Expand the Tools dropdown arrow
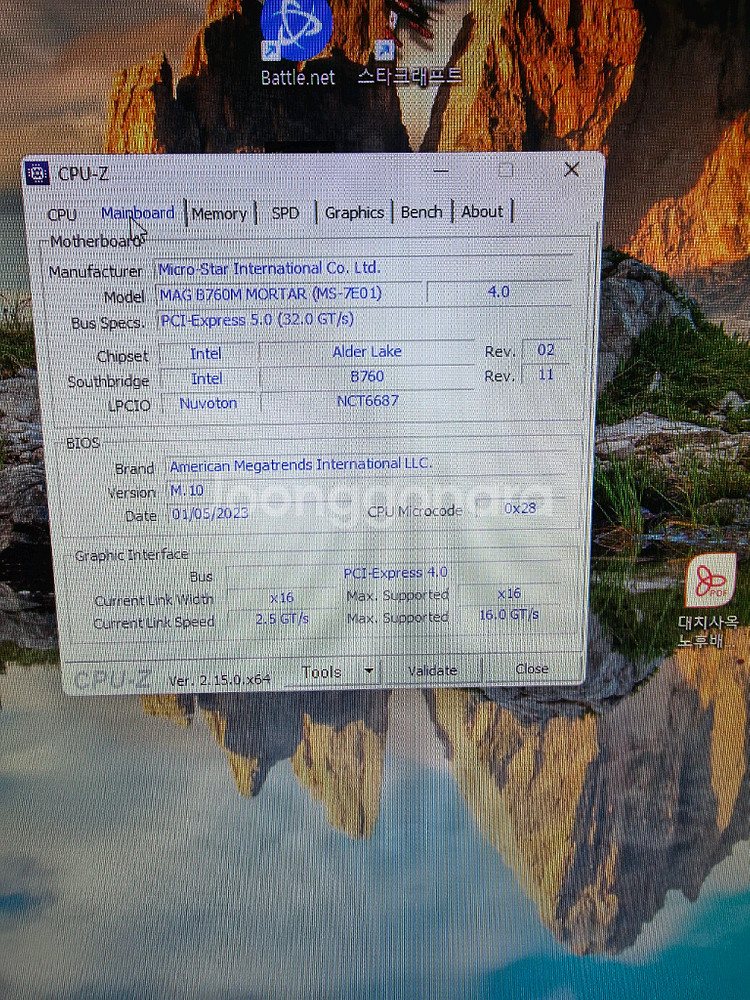 click(368, 671)
